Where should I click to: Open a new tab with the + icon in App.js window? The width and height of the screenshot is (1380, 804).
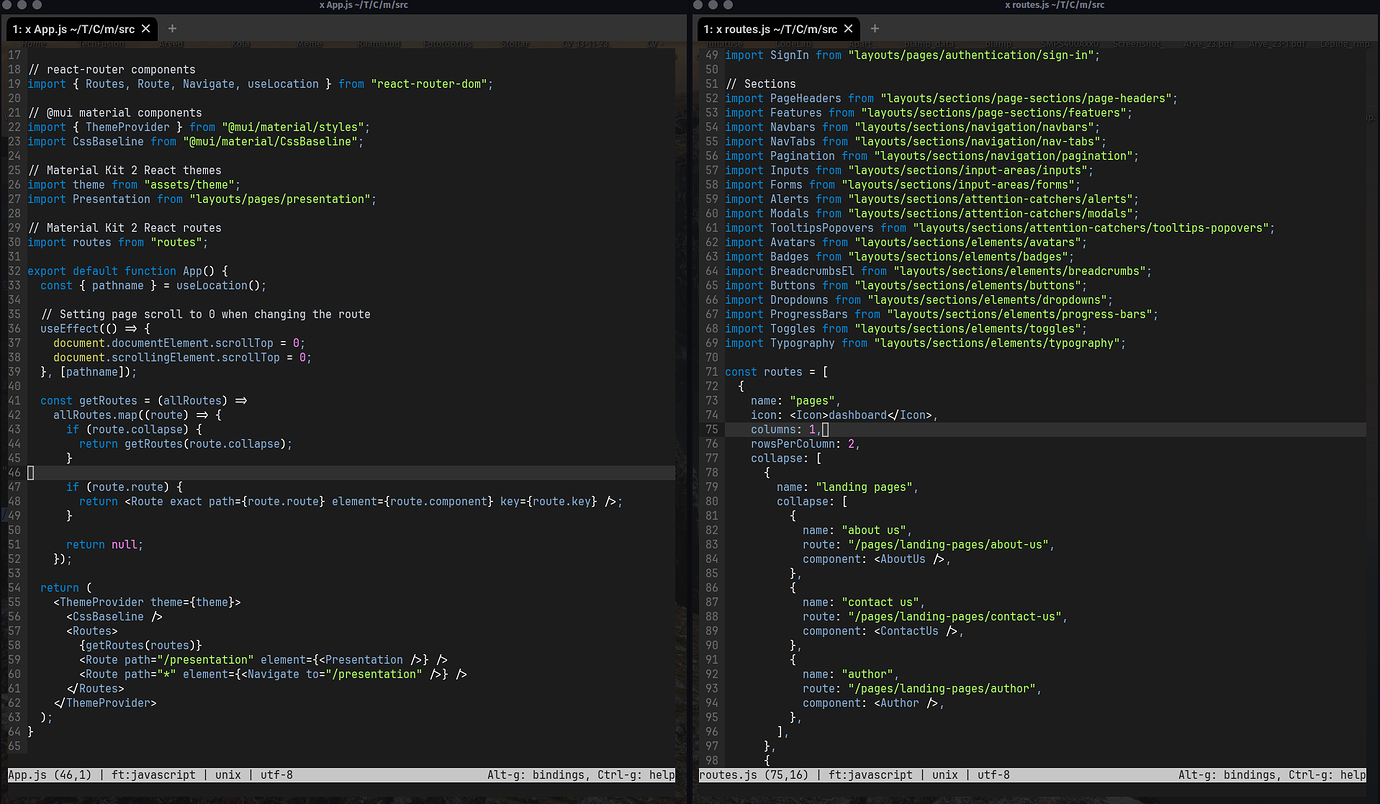[171, 29]
